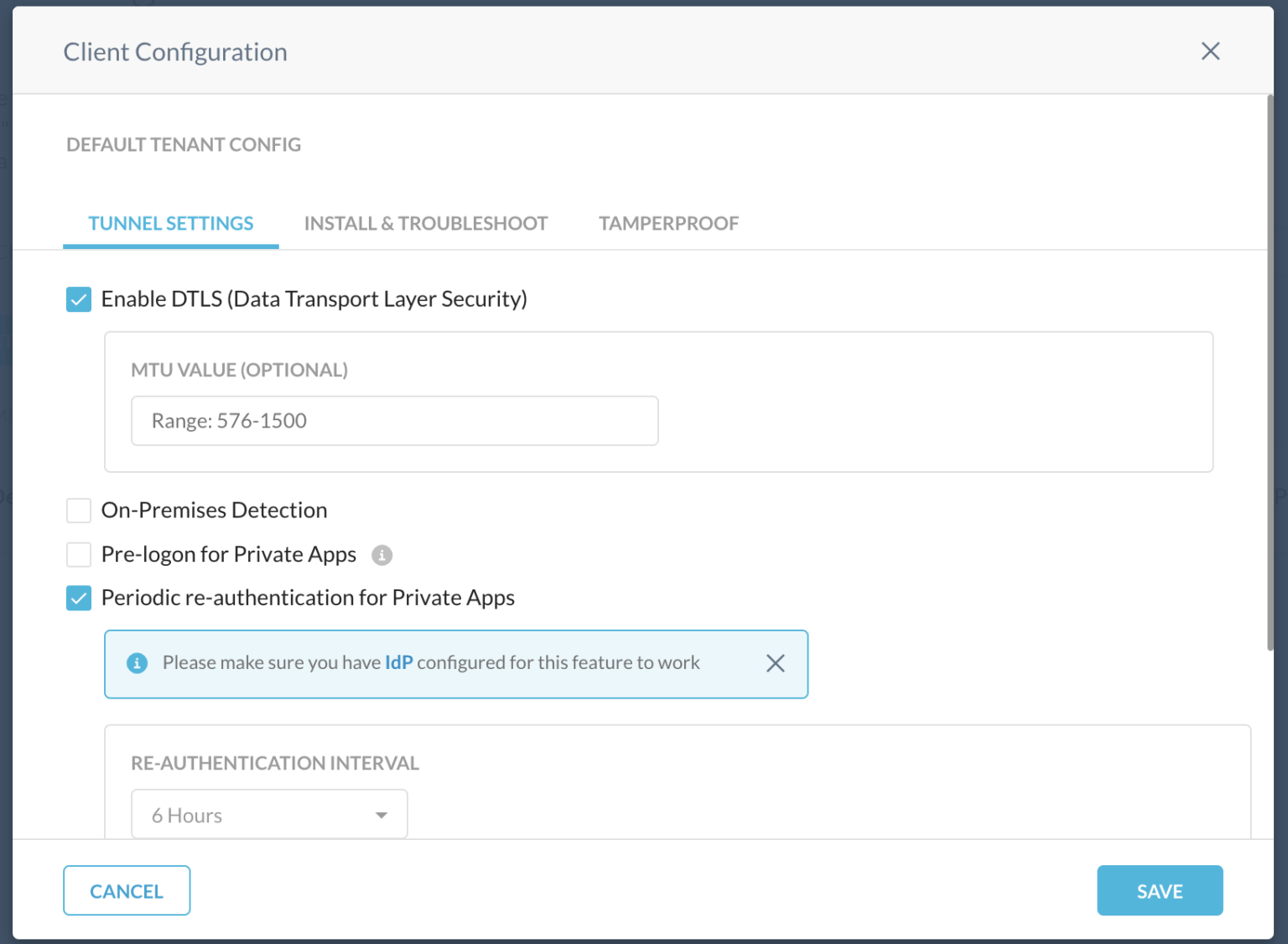This screenshot has height=944, width=1288.
Task: Click the info icon beside Pre-logon for Private Apps
Action: point(382,554)
